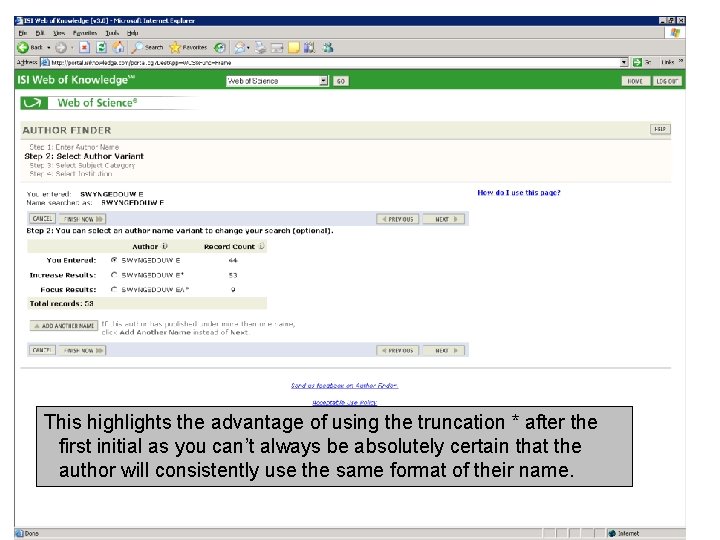Click Next above the author variant table
720x540 pixels.
pyautogui.click(x=444, y=219)
